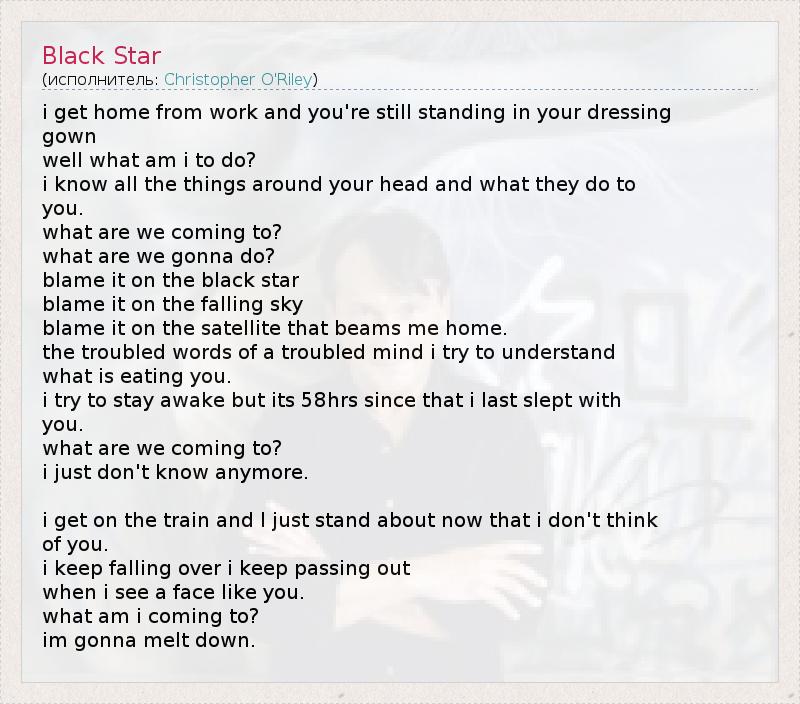Click the line 'what is eating you.'
Screen dimensions: 800x704
pyautogui.click(x=137, y=376)
